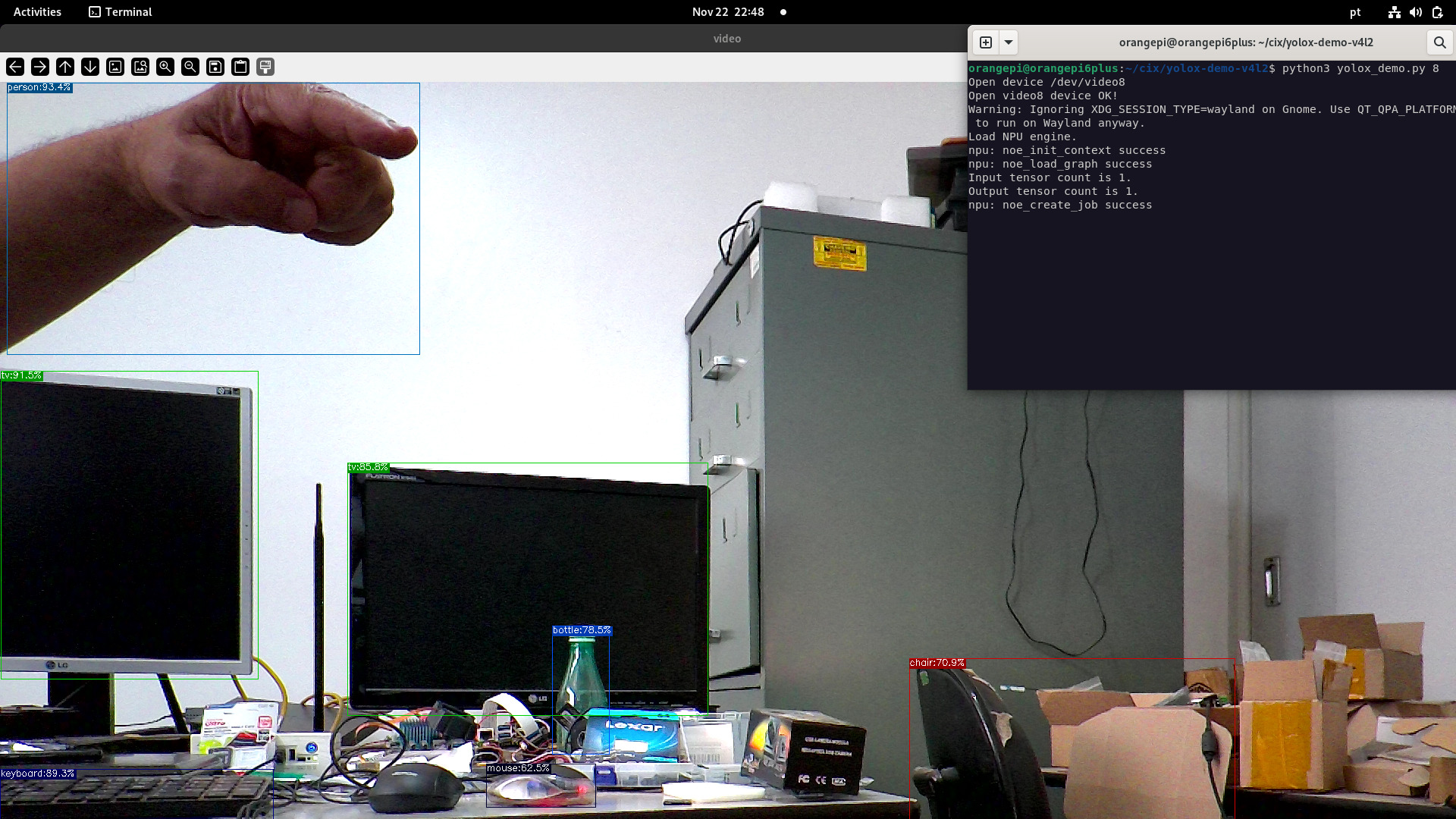Zoom out of the video view

coord(190,67)
